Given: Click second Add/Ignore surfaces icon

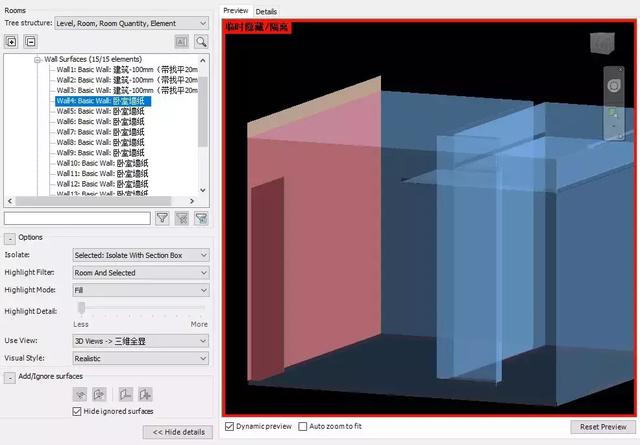Looking at the screenshot, I should [x=99, y=394].
